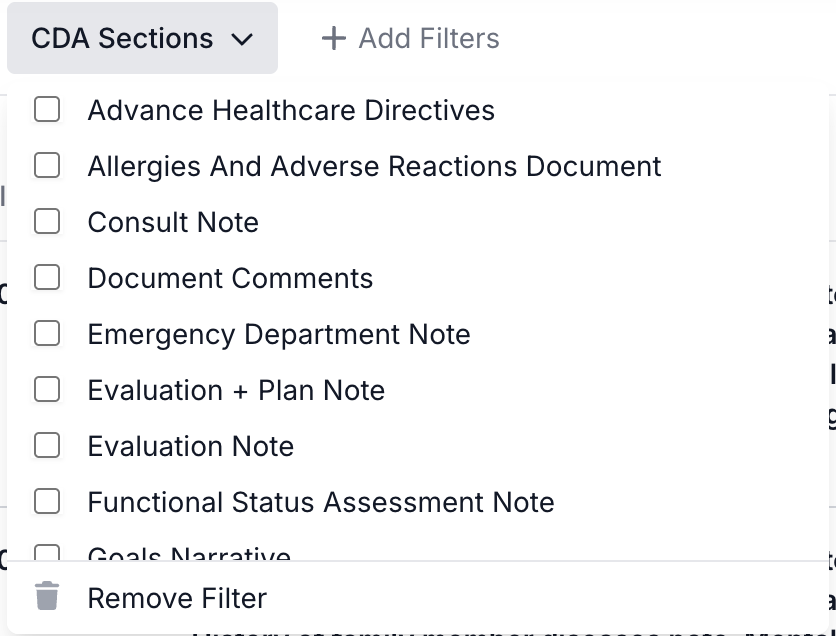Select the Emergency Department Note checkbox
This screenshot has height=636, width=836.
click(x=47, y=333)
